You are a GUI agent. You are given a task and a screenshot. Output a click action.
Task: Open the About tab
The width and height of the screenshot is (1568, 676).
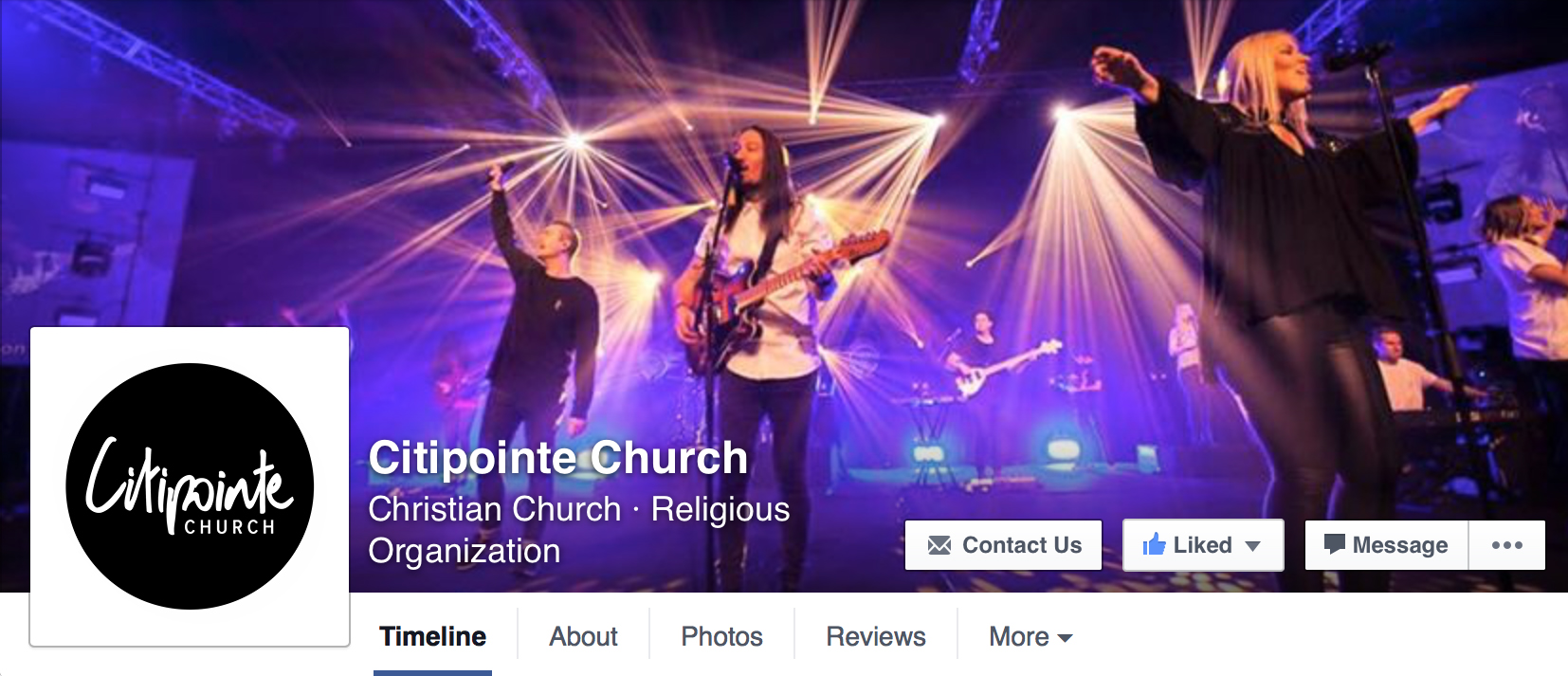pos(583,636)
